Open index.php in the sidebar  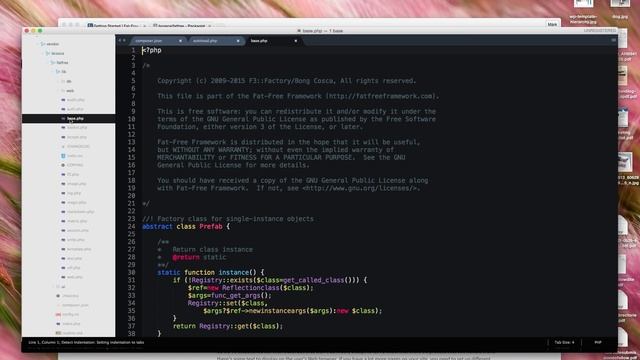click(x=71, y=324)
